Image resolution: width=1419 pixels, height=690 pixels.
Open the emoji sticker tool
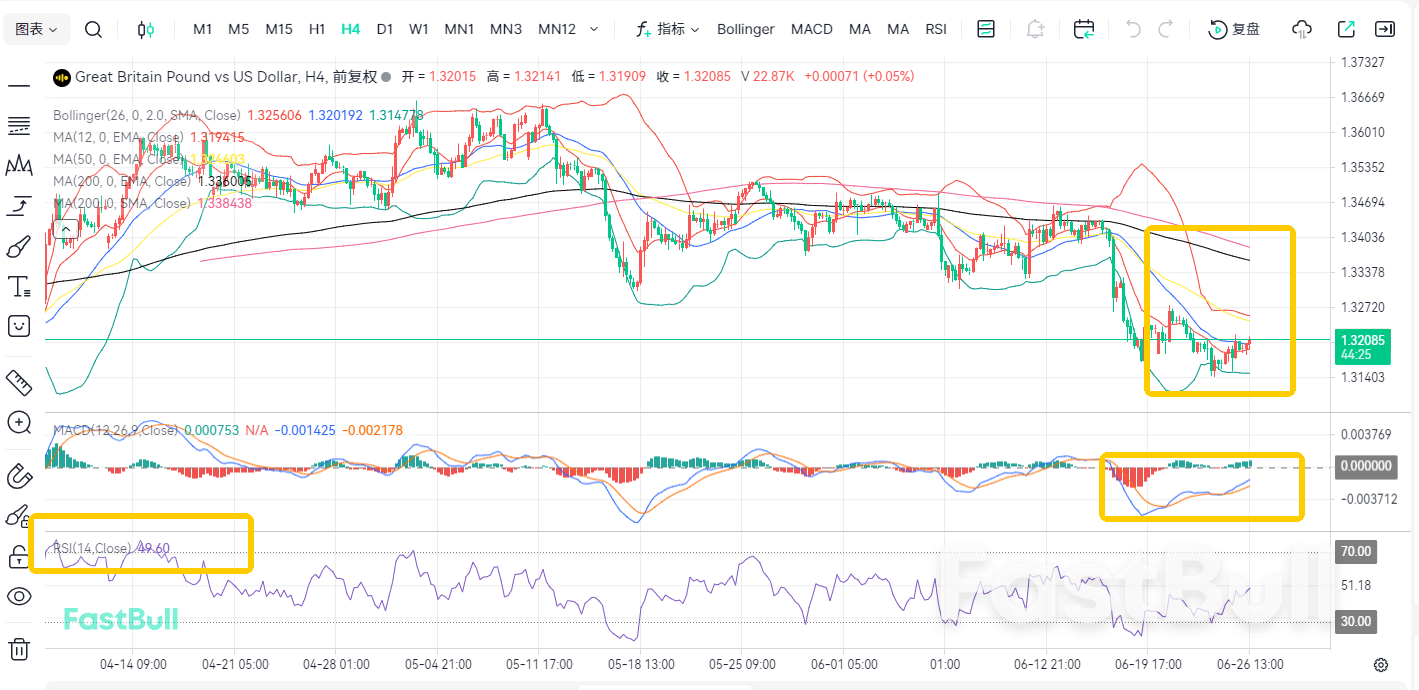[18, 325]
